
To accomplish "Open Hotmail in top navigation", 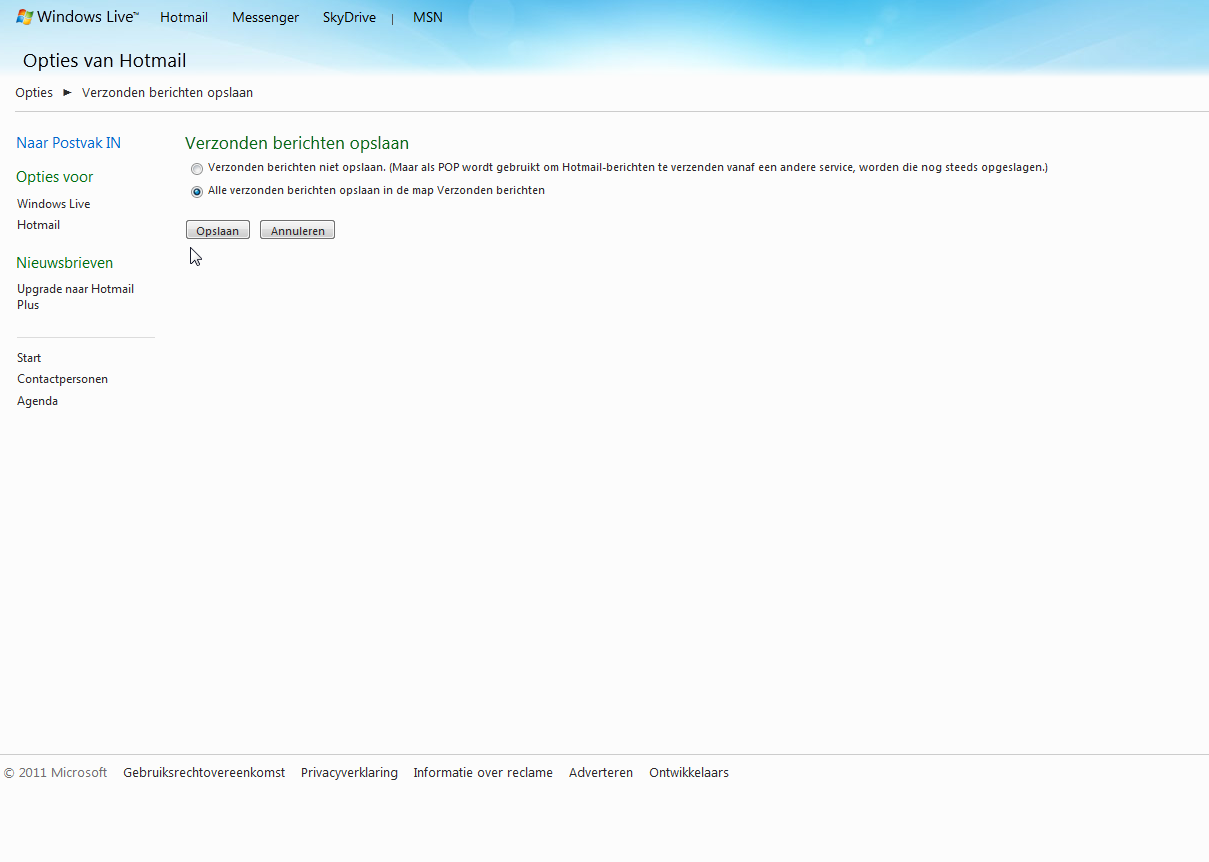I will [x=184, y=17].
